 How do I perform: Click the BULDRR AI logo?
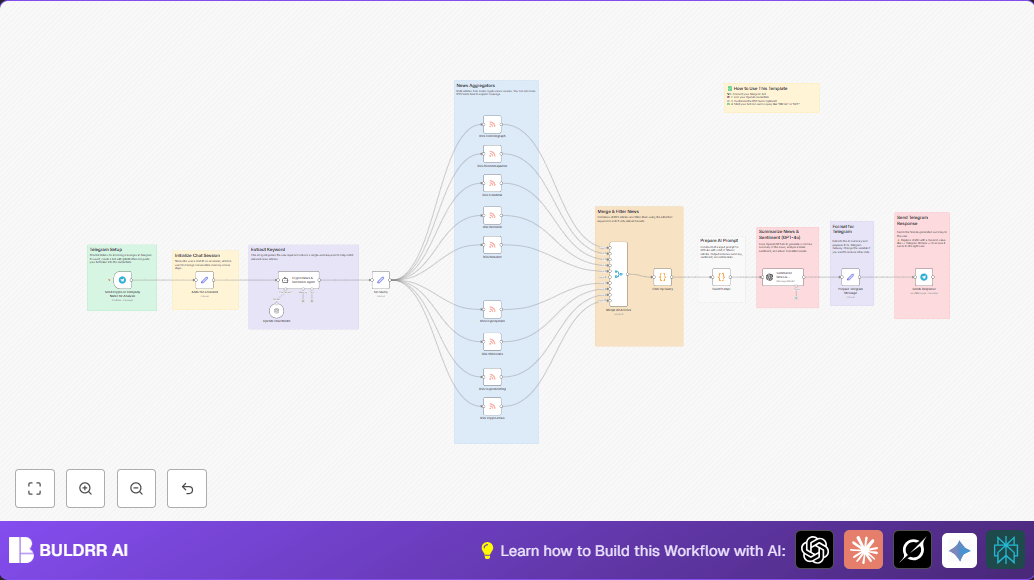pos(69,550)
